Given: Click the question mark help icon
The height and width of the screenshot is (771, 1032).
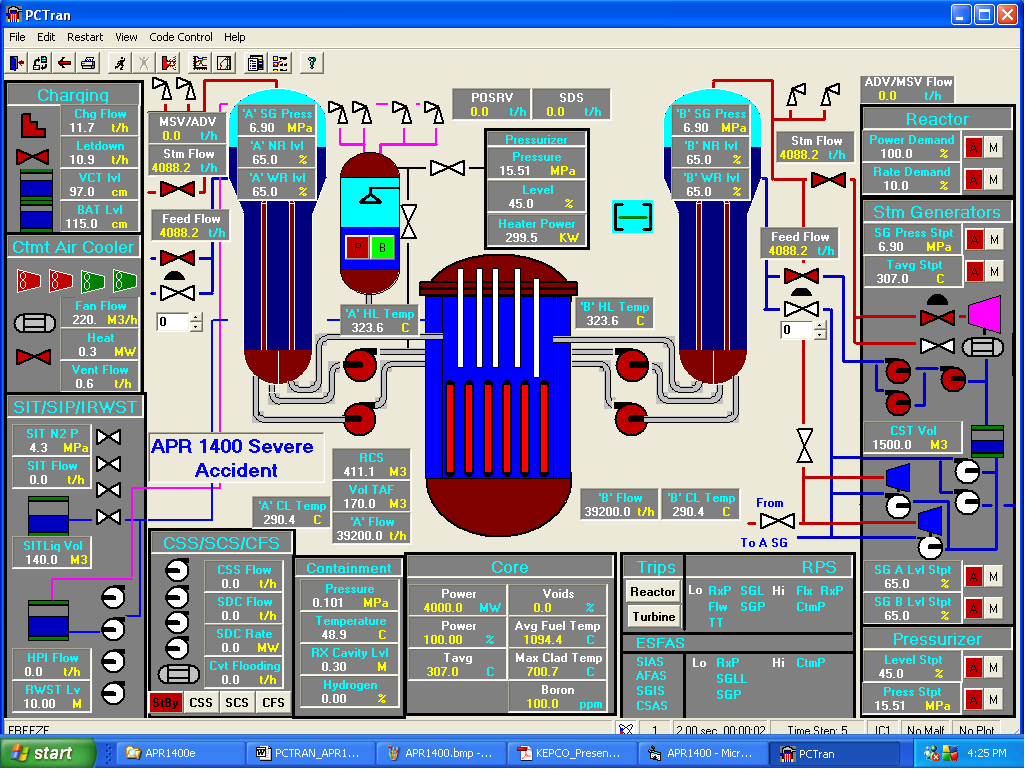Looking at the screenshot, I should click(311, 63).
